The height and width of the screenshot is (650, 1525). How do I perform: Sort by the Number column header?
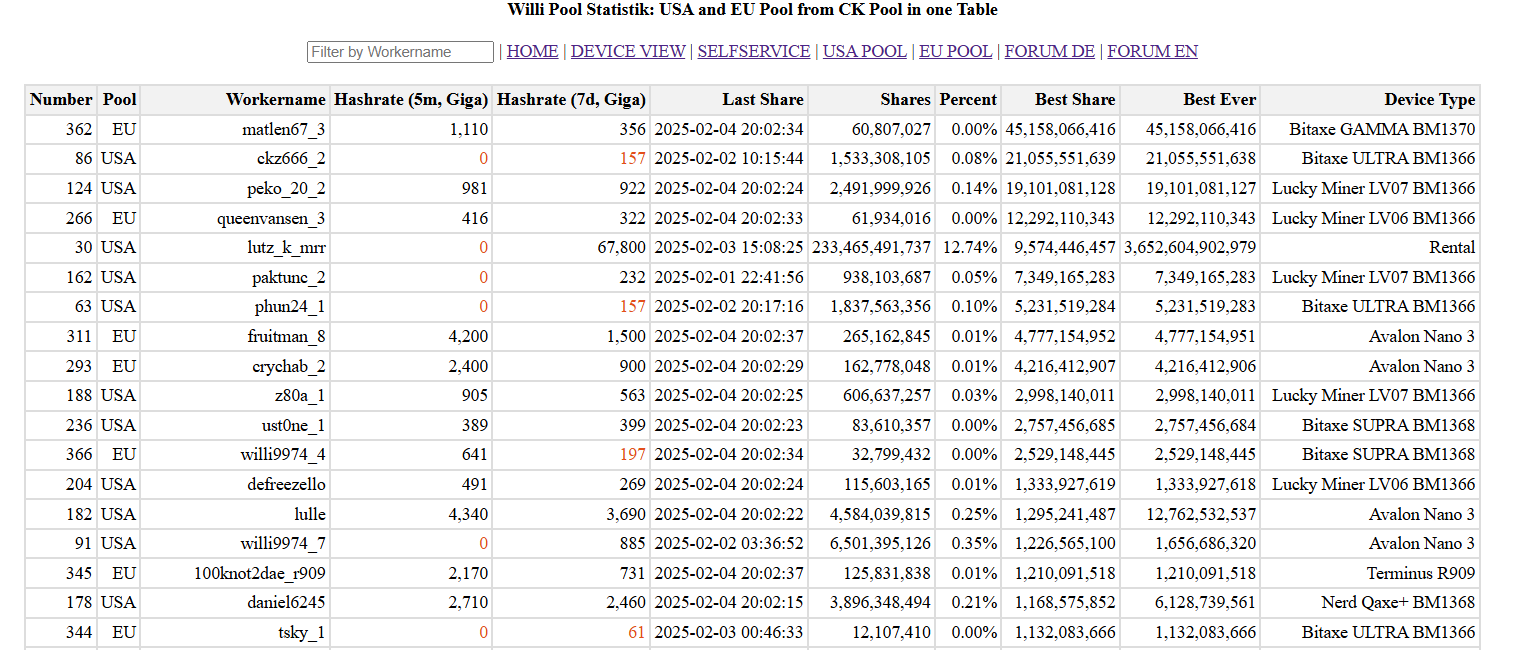[x=61, y=100]
